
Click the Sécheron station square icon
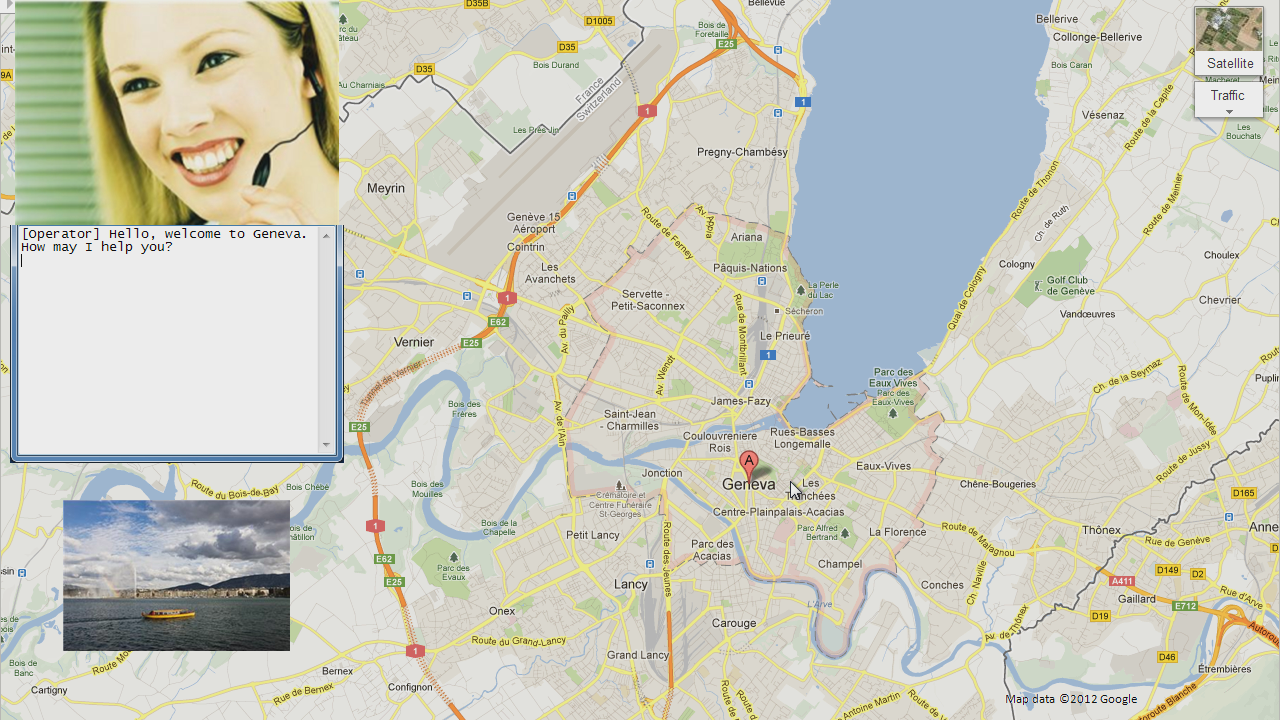(x=777, y=311)
